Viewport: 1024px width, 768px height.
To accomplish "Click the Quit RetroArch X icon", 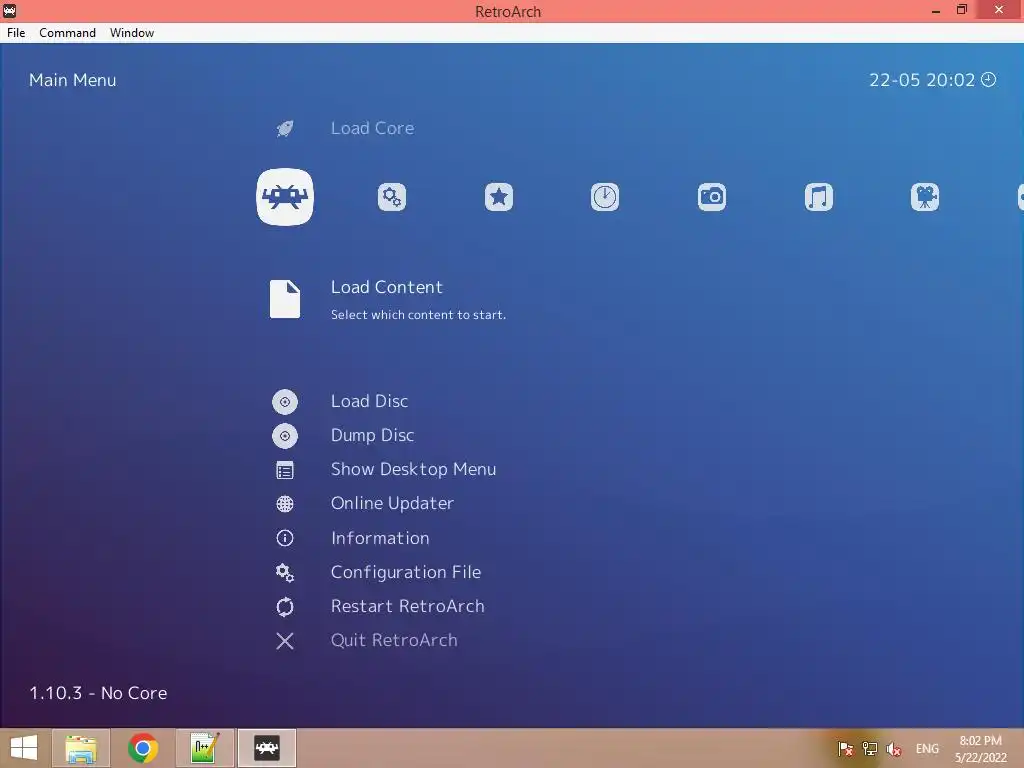I will click(285, 641).
